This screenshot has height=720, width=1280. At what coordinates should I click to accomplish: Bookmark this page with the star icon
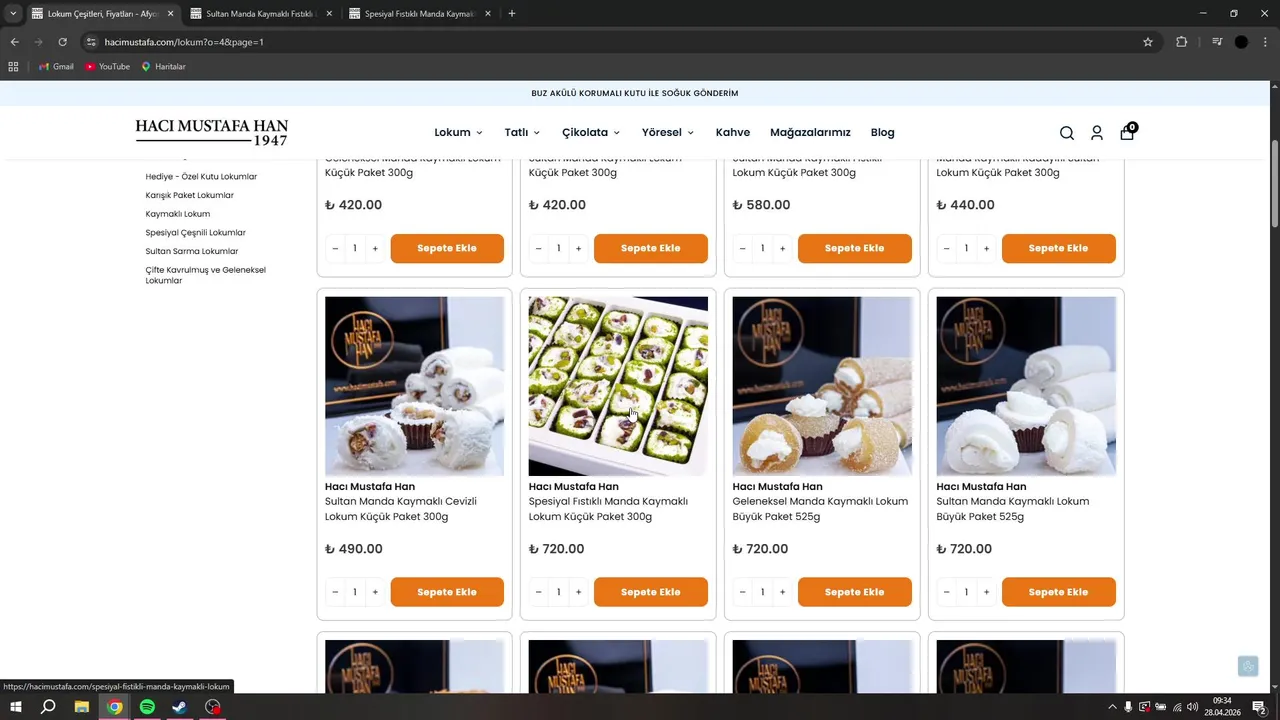point(1148,42)
